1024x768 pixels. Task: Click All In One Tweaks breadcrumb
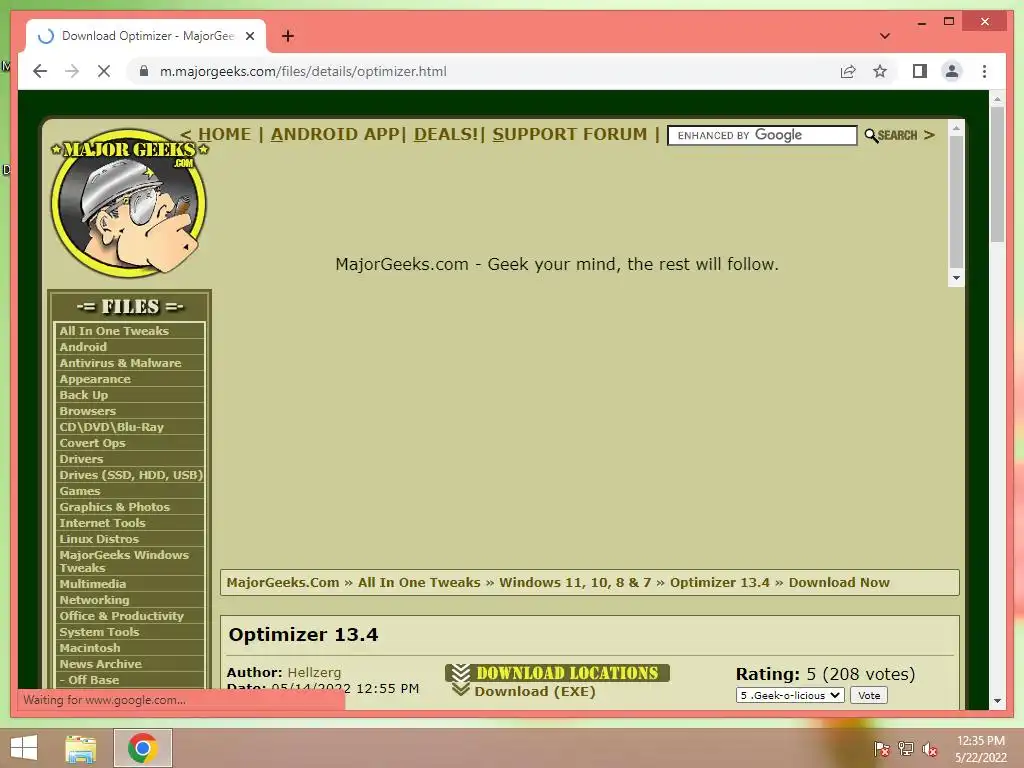tap(419, 583)
